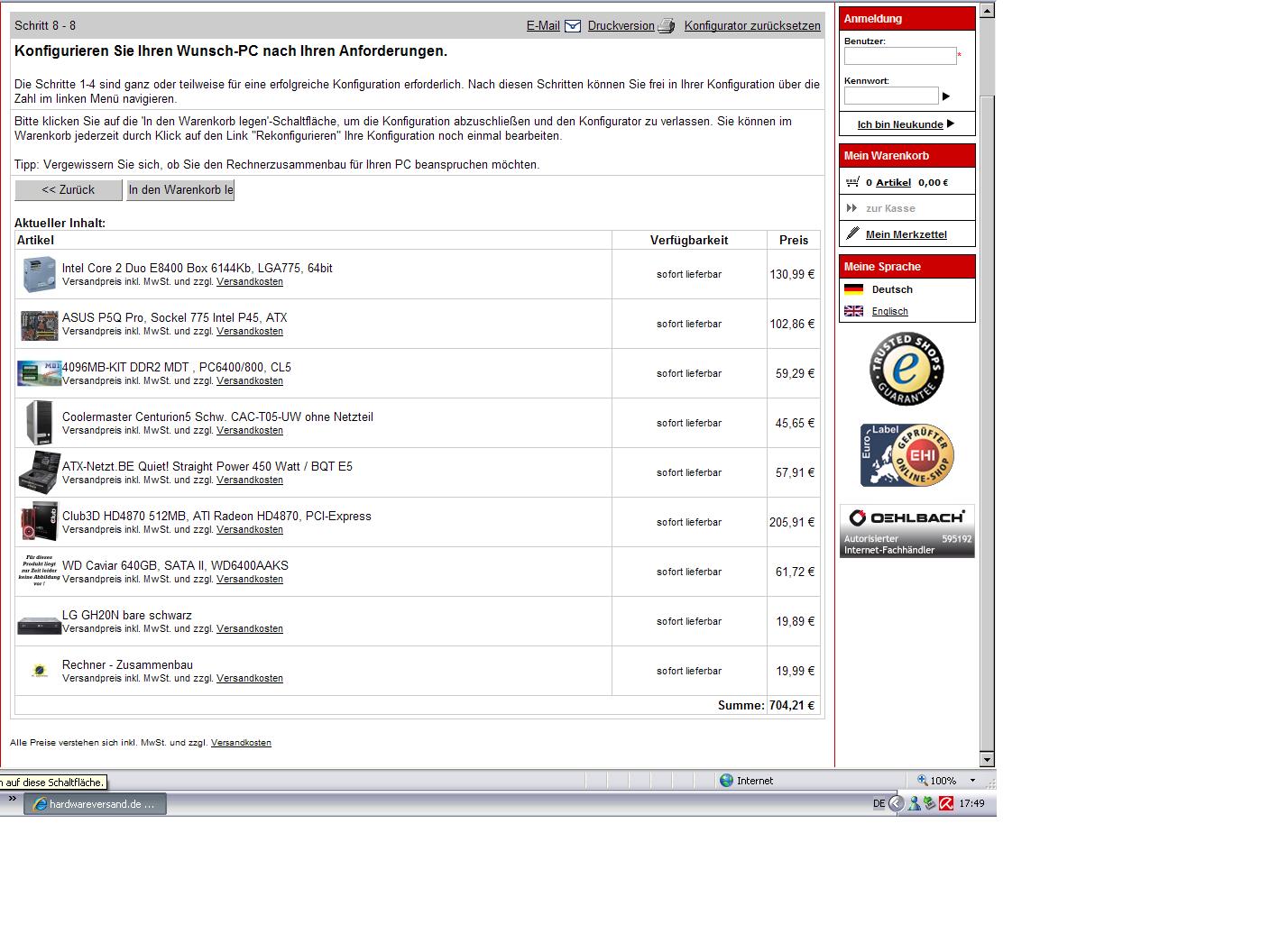Open Mein Merkzettel link
1270x952 pixels.
point(906,234)
